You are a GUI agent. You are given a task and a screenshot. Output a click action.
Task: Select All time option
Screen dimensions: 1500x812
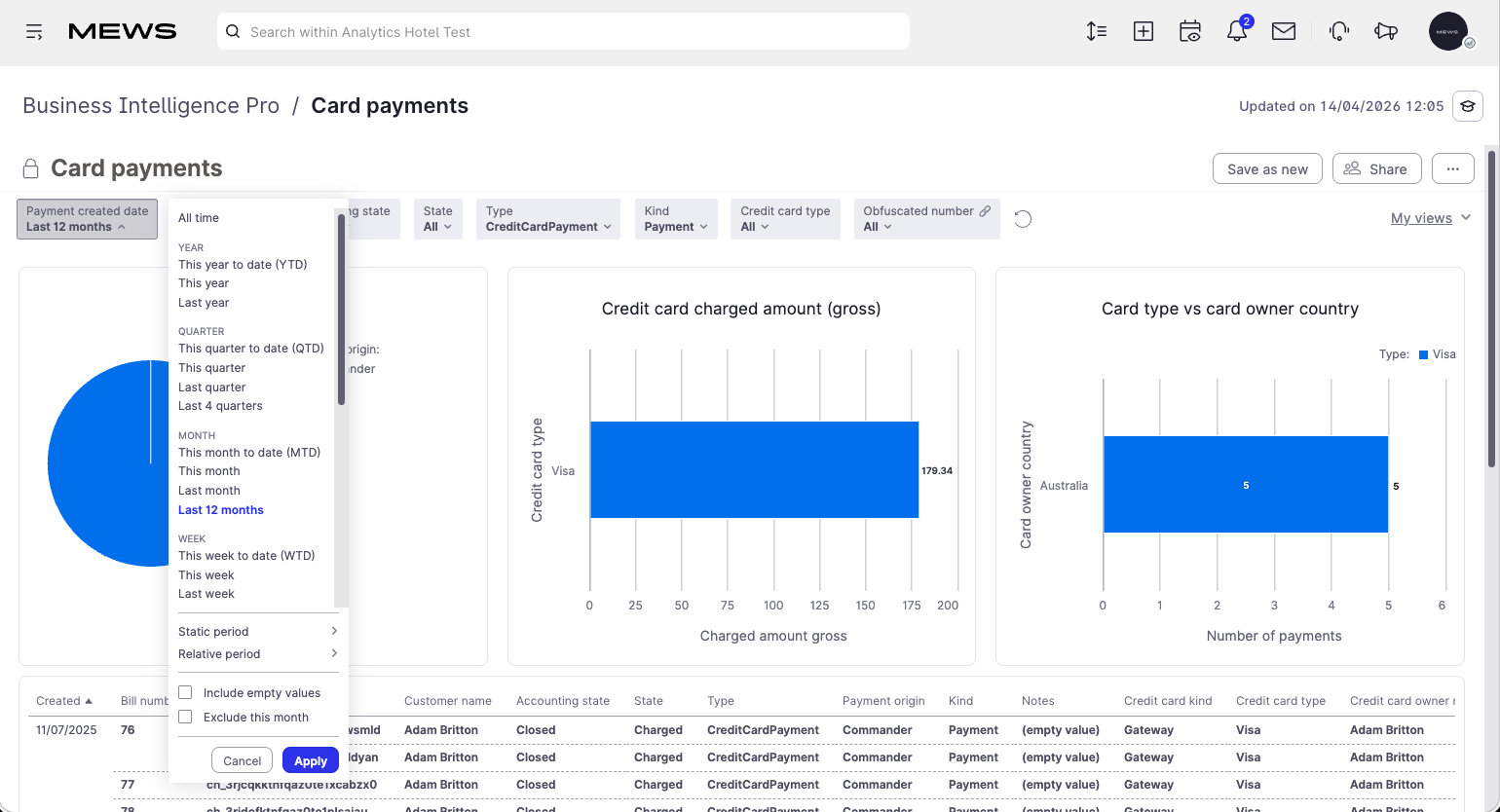[x=199, y=218]
